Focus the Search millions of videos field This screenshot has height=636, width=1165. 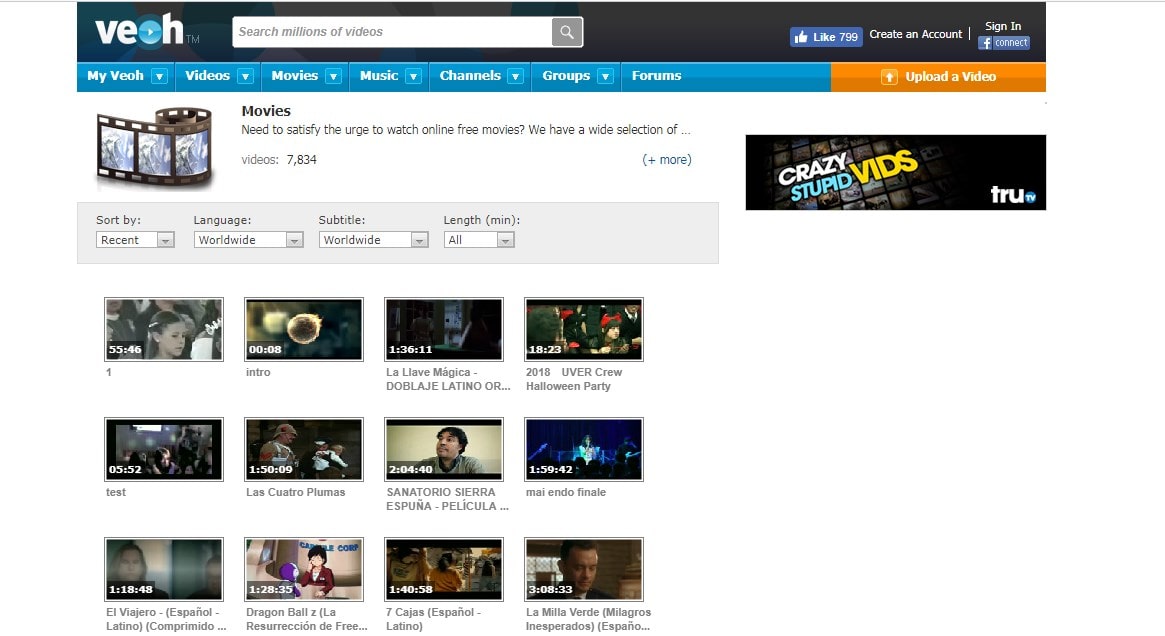392,32
